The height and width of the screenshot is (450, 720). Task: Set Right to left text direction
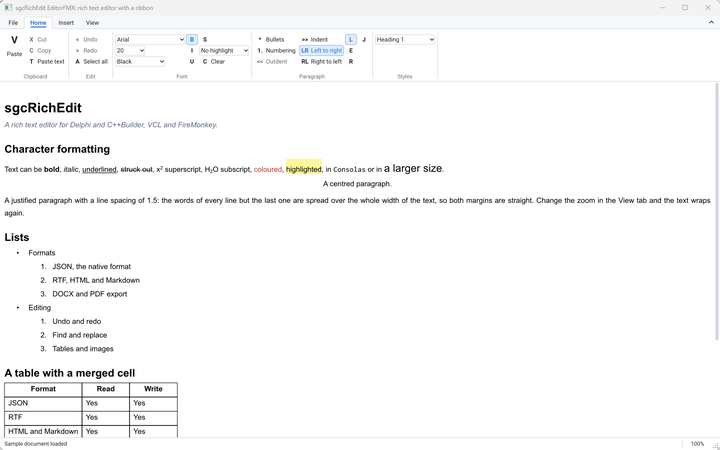pyautogui.click(x=321, y=62)
